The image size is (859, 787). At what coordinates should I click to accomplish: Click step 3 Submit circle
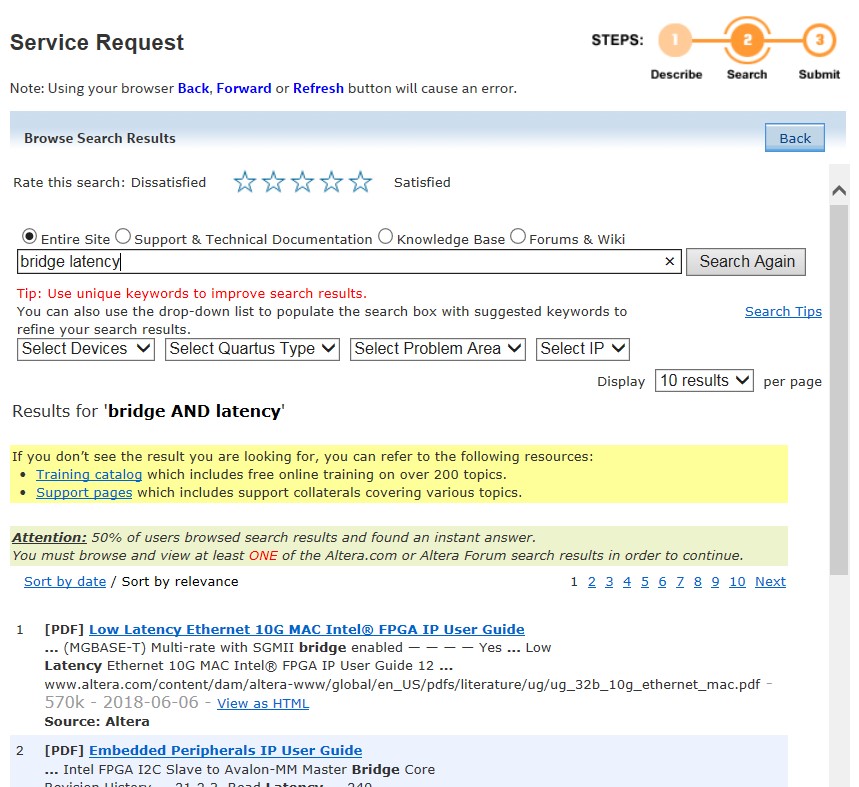[x=820, y=40]
